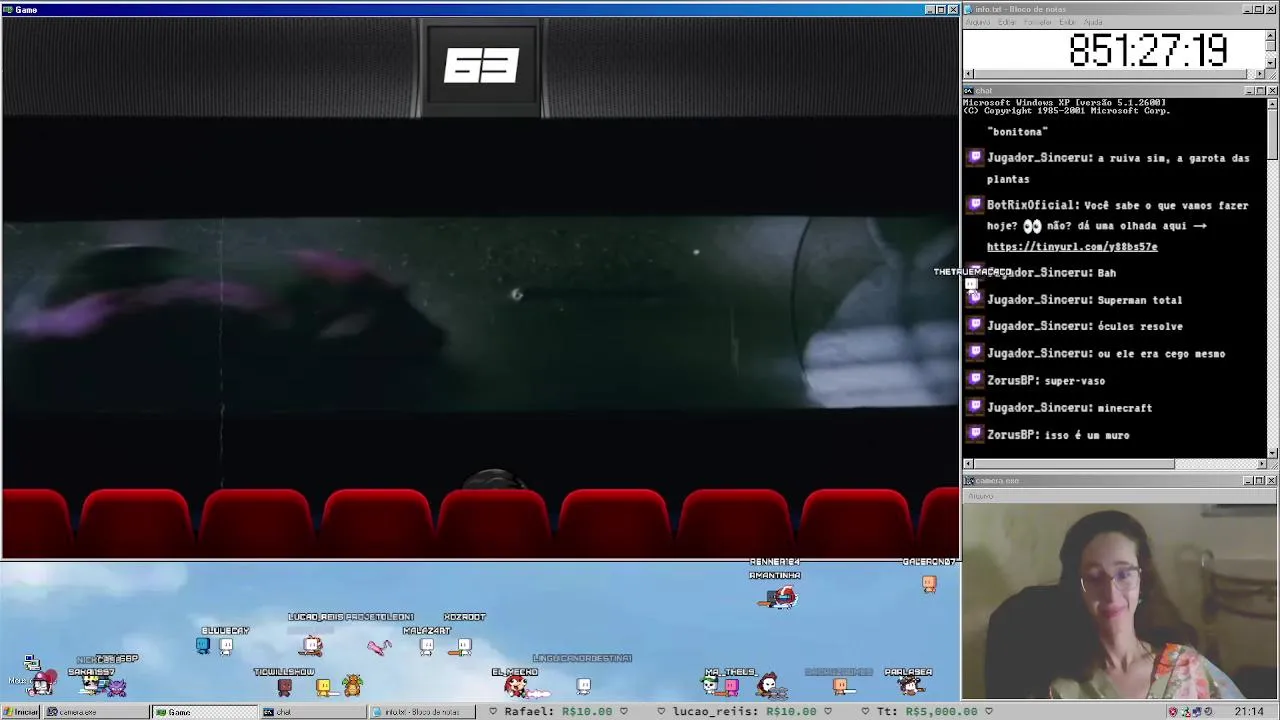The width and height of the screenshot is (1280, 720).
Task: Switch to camera.exe in the taskbar
Action: pyautogui.click(x=96, y=712)
